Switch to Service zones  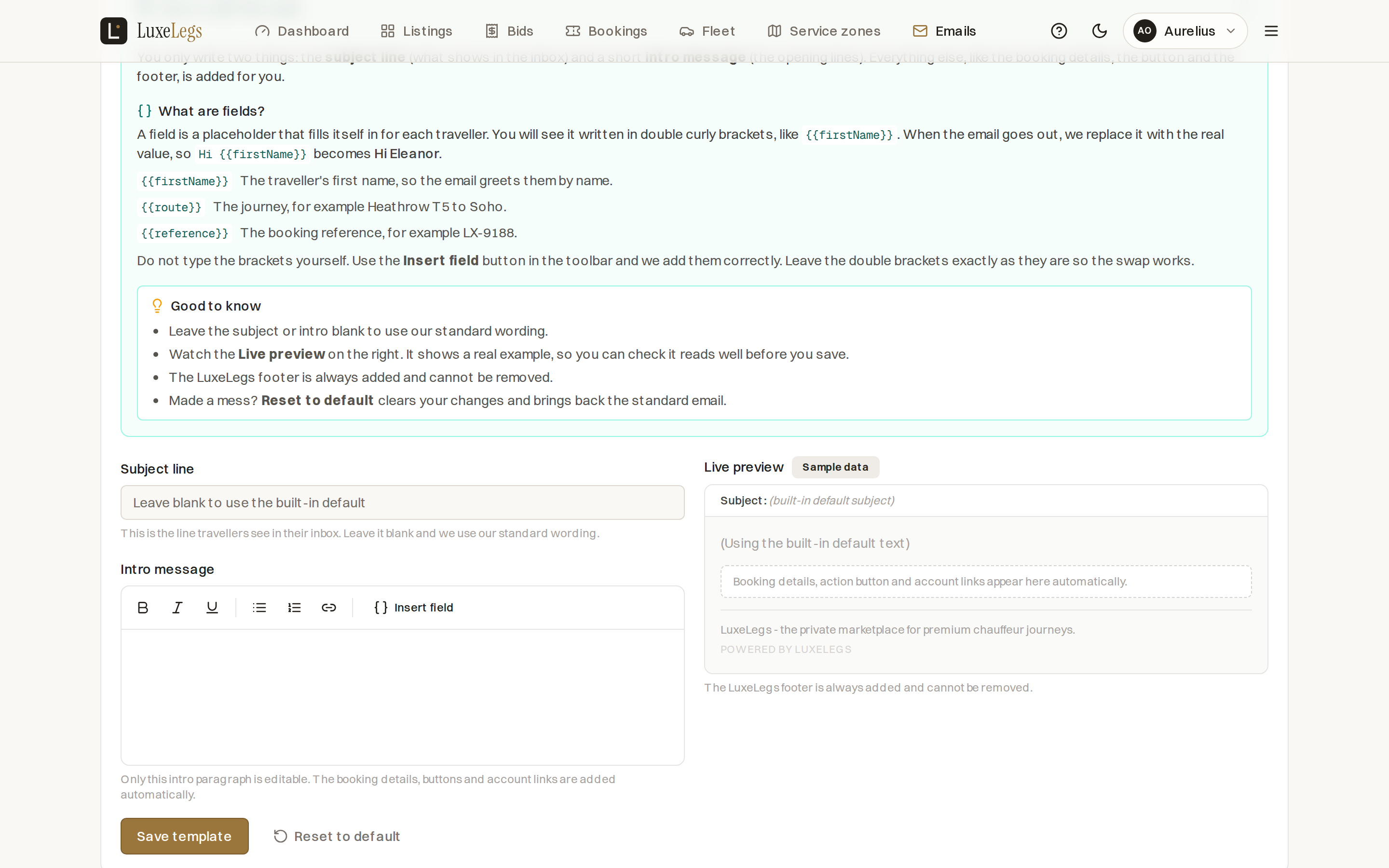click(824, 31)
